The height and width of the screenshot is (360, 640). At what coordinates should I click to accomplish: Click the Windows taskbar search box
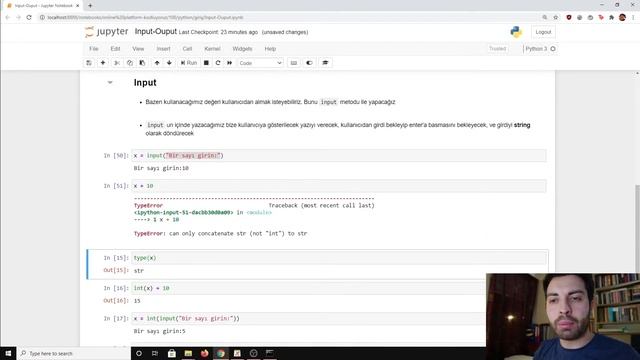(74, 353)
